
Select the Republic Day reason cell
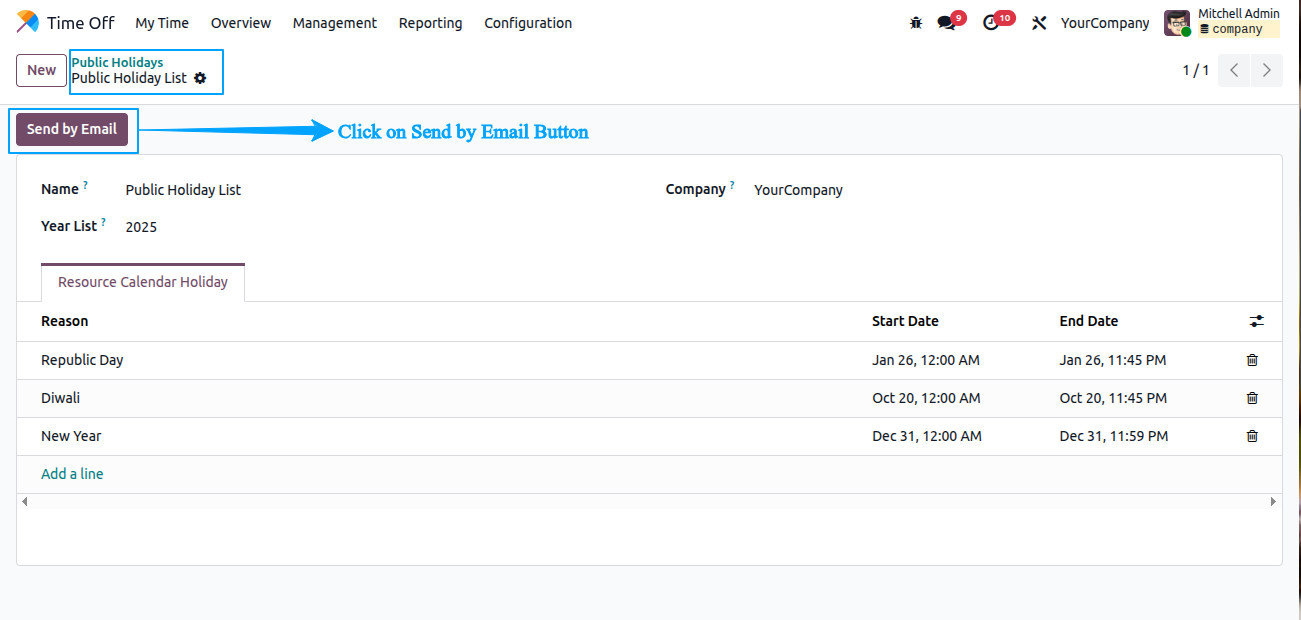82,360
